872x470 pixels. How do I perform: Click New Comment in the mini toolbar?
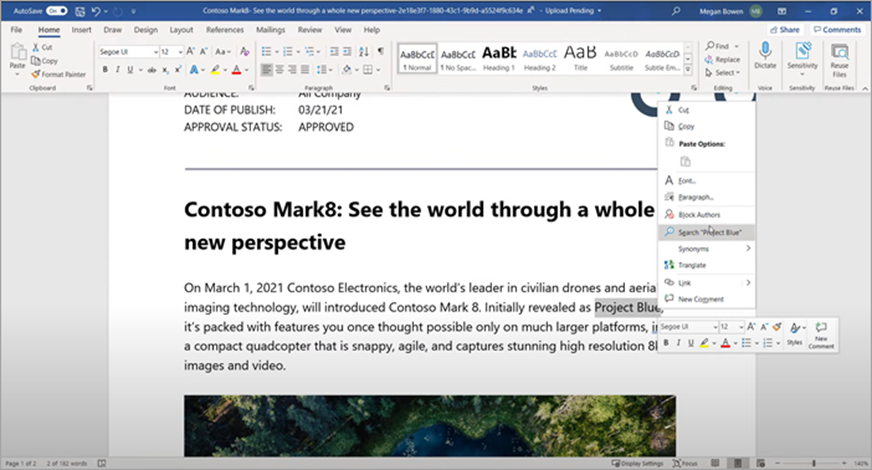tap(821, 335)
